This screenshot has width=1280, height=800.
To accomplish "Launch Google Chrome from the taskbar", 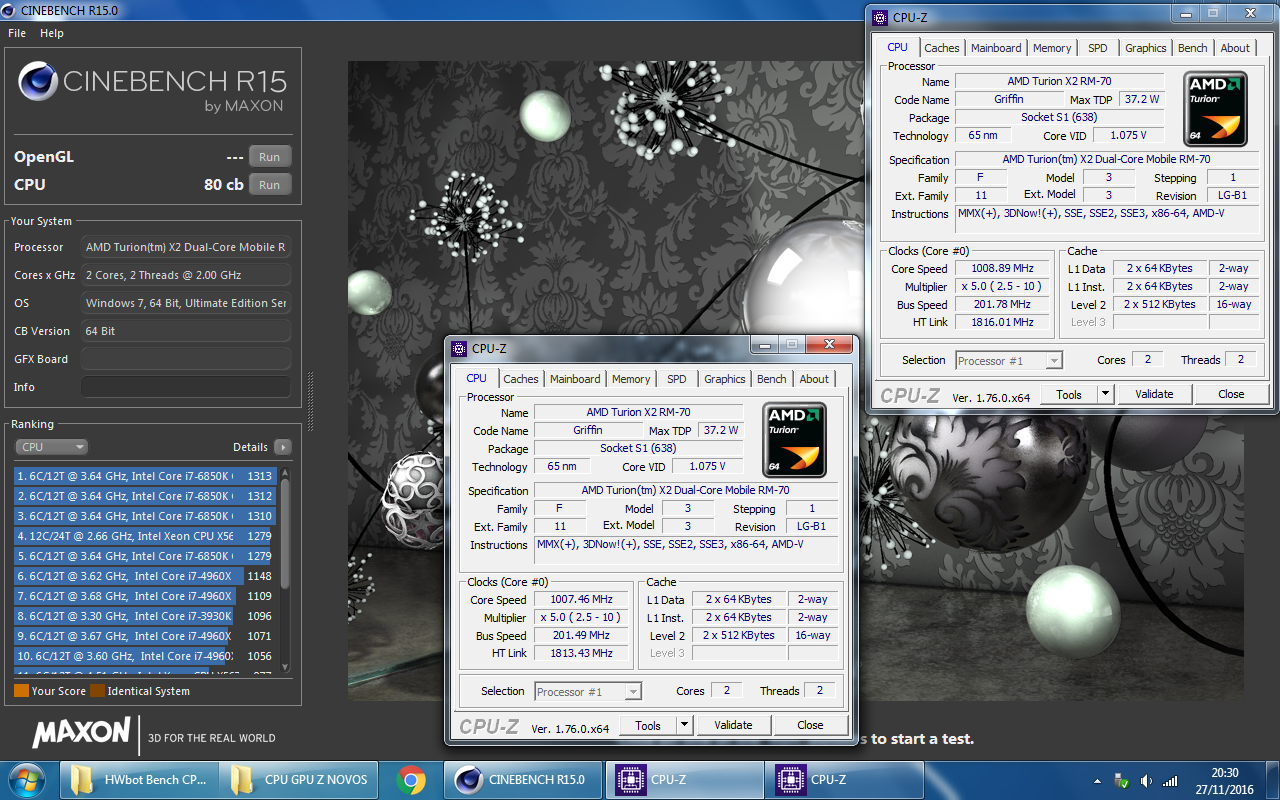I will point(410,780).
